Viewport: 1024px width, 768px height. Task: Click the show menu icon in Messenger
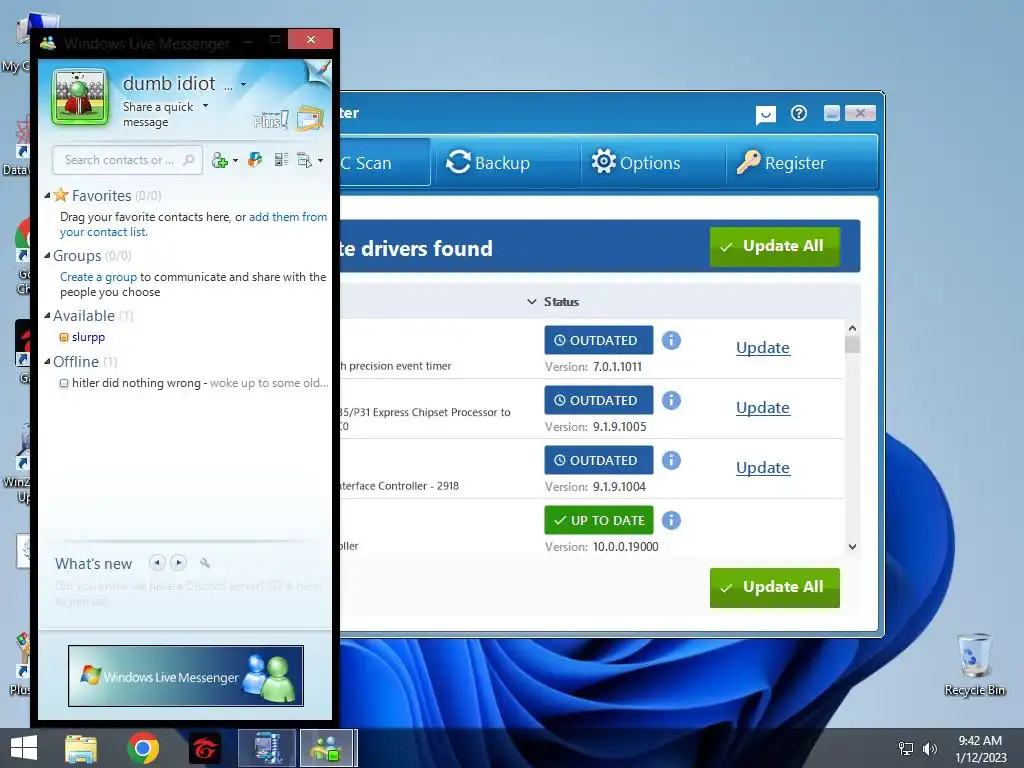pos(304,160)
